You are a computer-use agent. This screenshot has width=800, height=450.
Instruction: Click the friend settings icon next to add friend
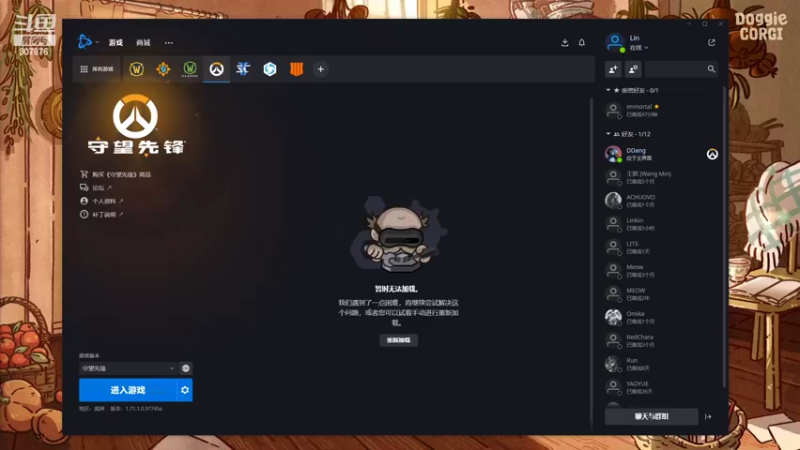click(633, 69)
